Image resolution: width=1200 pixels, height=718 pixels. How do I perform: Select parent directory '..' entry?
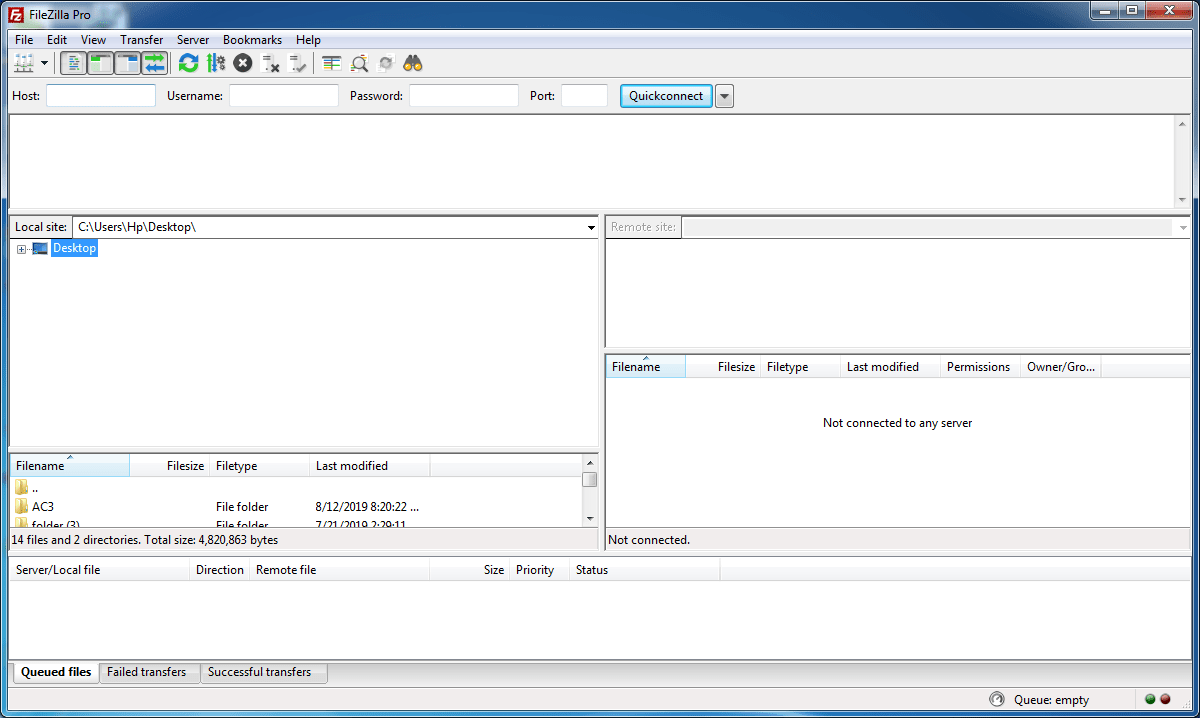(296, 488)
